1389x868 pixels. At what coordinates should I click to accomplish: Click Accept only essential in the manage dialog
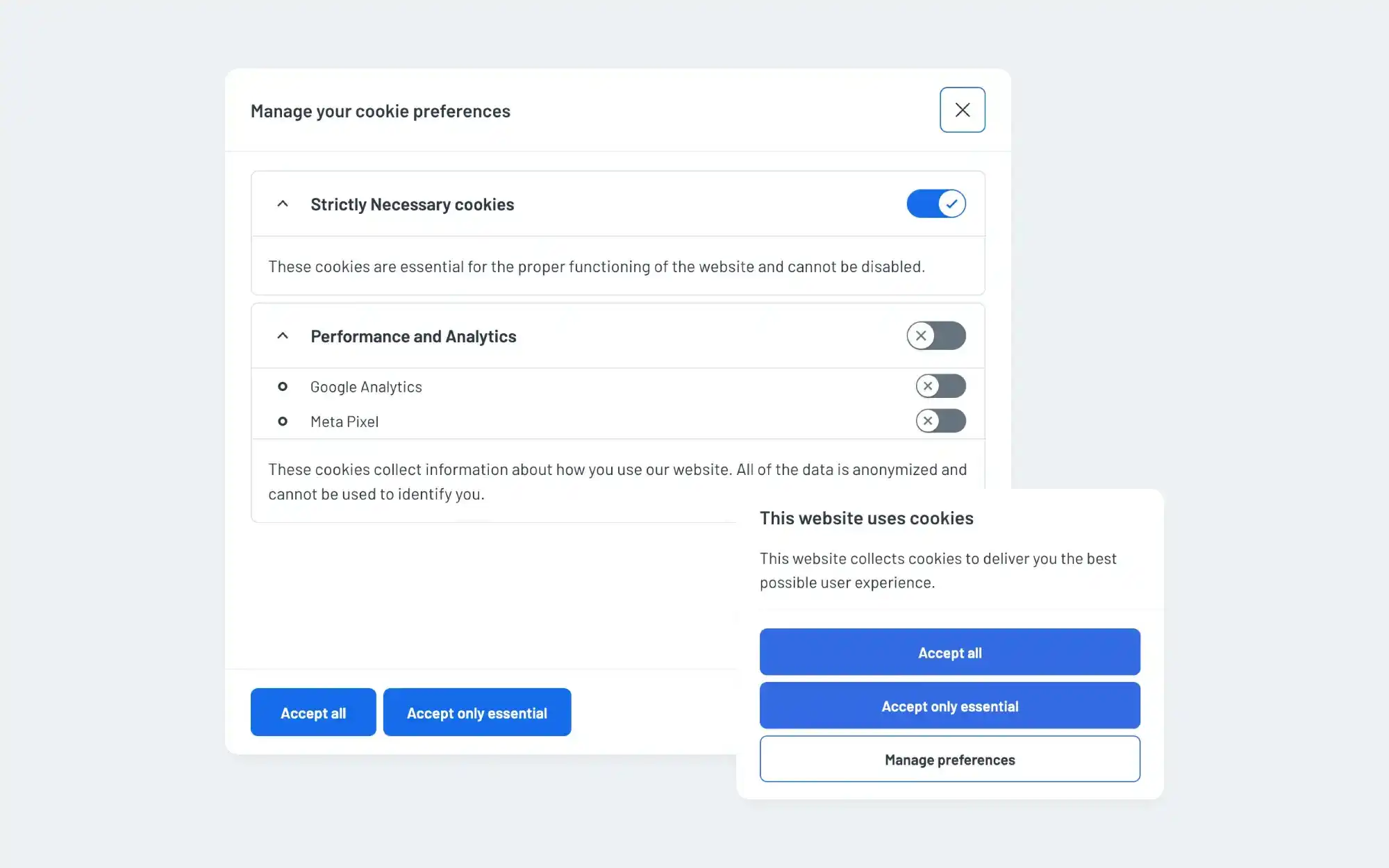click(477, 712)
